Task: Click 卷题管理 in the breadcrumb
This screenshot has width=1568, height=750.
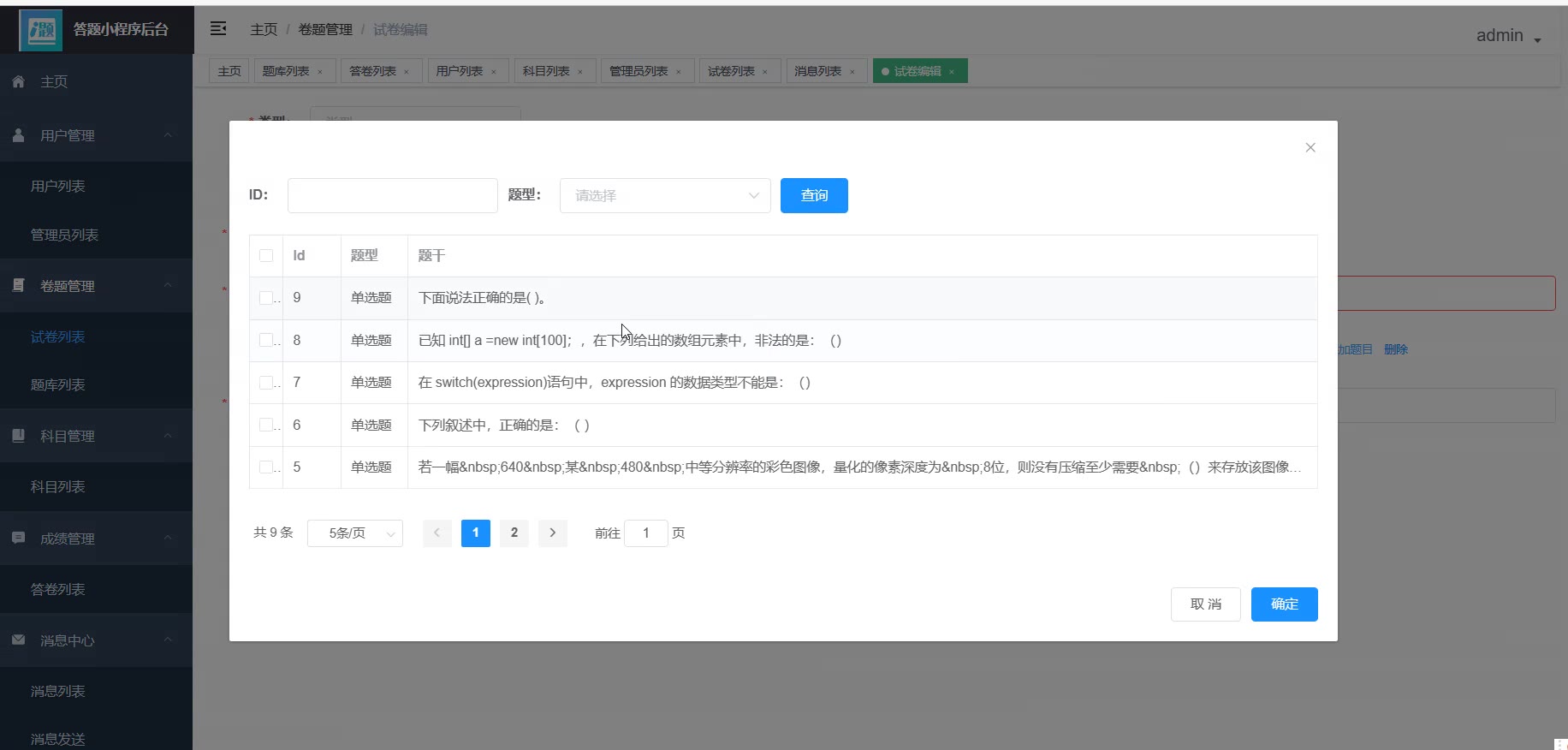Action: coord(325,30)
